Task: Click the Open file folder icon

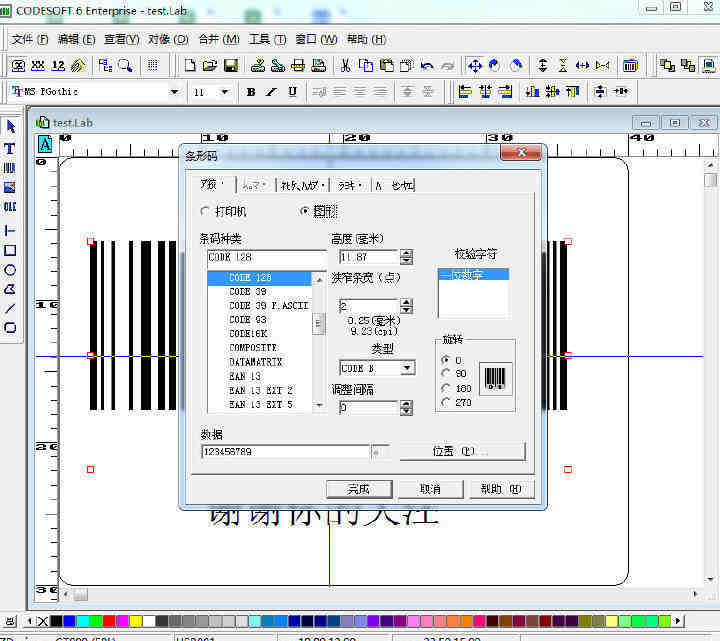Action: 210,66
